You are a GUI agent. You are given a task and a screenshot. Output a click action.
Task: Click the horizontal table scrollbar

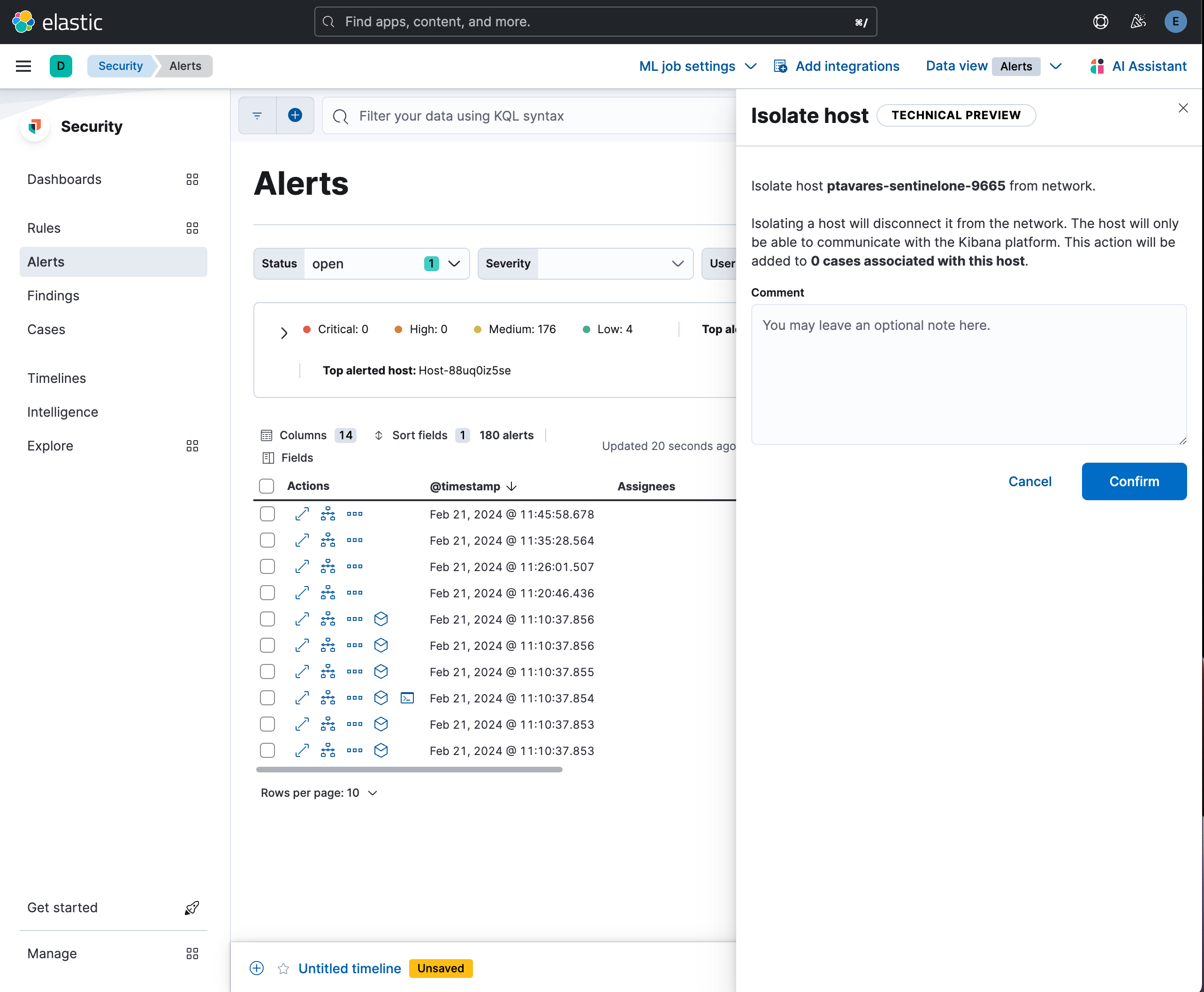click(409, 770)
